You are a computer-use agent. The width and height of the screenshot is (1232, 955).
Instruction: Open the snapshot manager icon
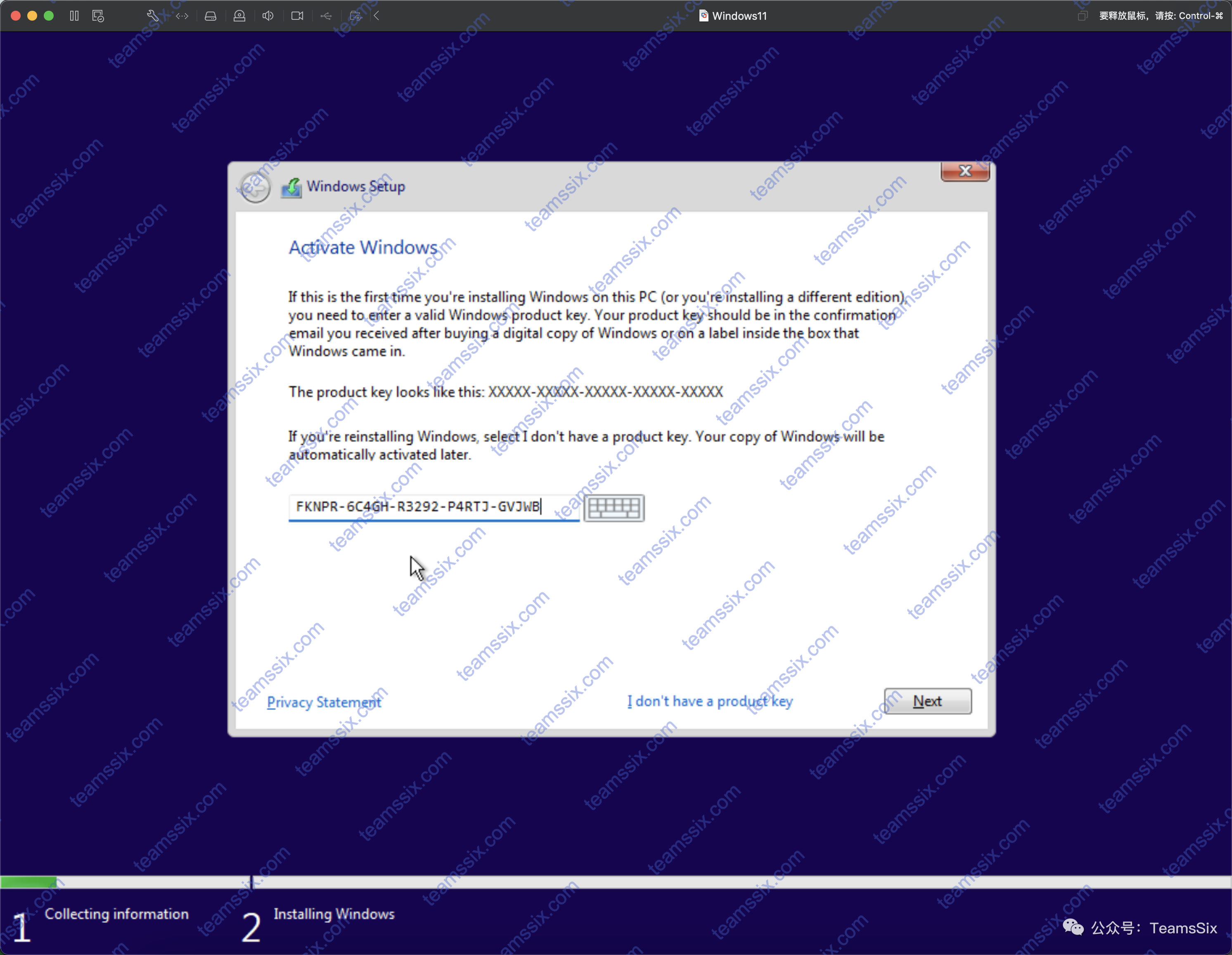(x=98, y=16)
